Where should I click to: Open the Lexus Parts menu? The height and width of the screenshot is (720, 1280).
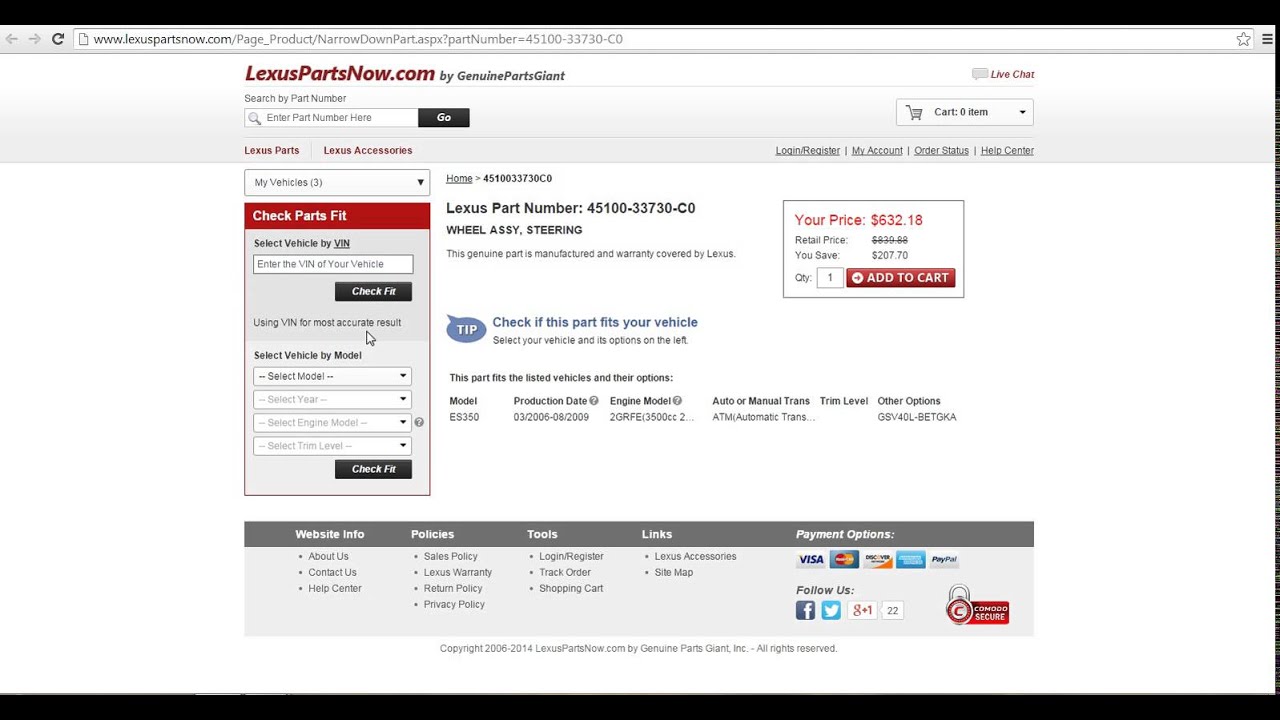[x=272, y=150]
